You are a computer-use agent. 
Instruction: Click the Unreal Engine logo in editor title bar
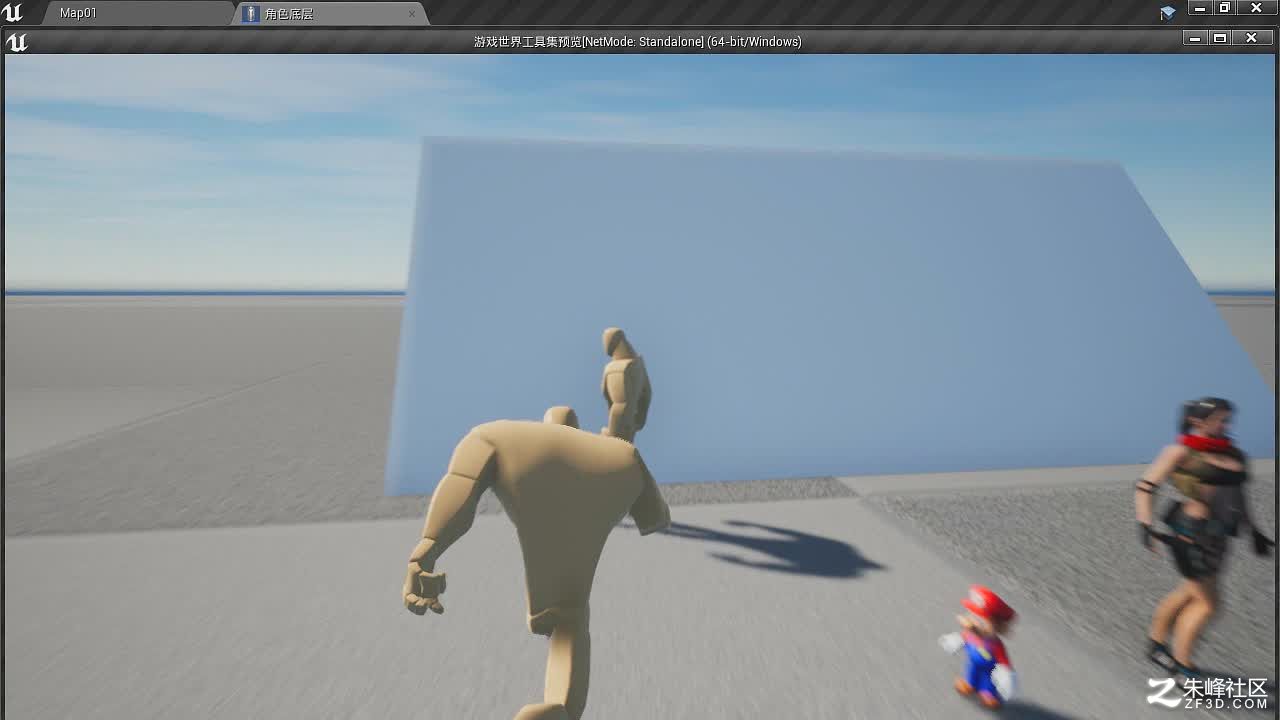point(13,12)
